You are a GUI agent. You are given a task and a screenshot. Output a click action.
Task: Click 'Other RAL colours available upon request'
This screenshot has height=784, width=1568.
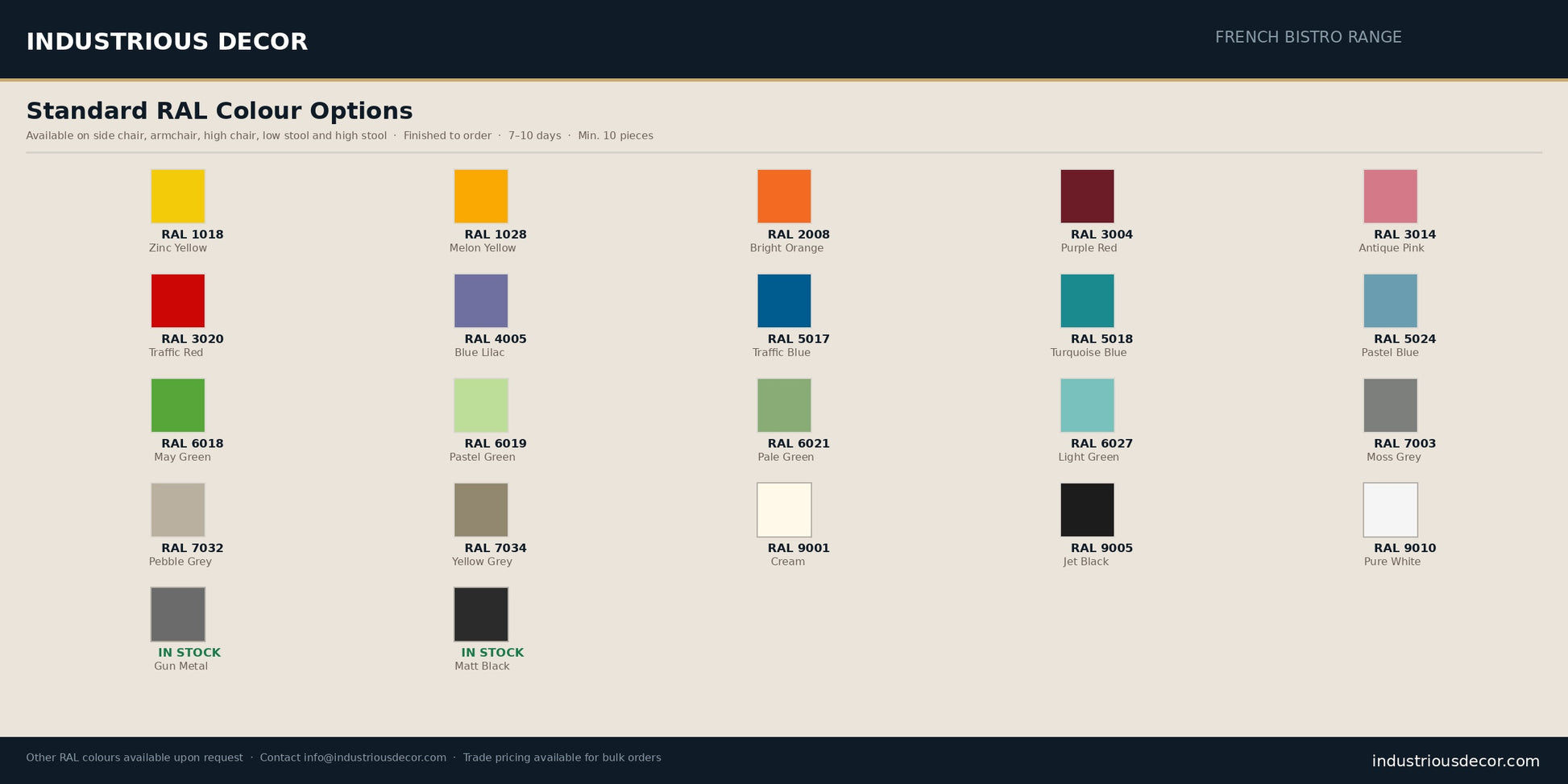[135, 757]
